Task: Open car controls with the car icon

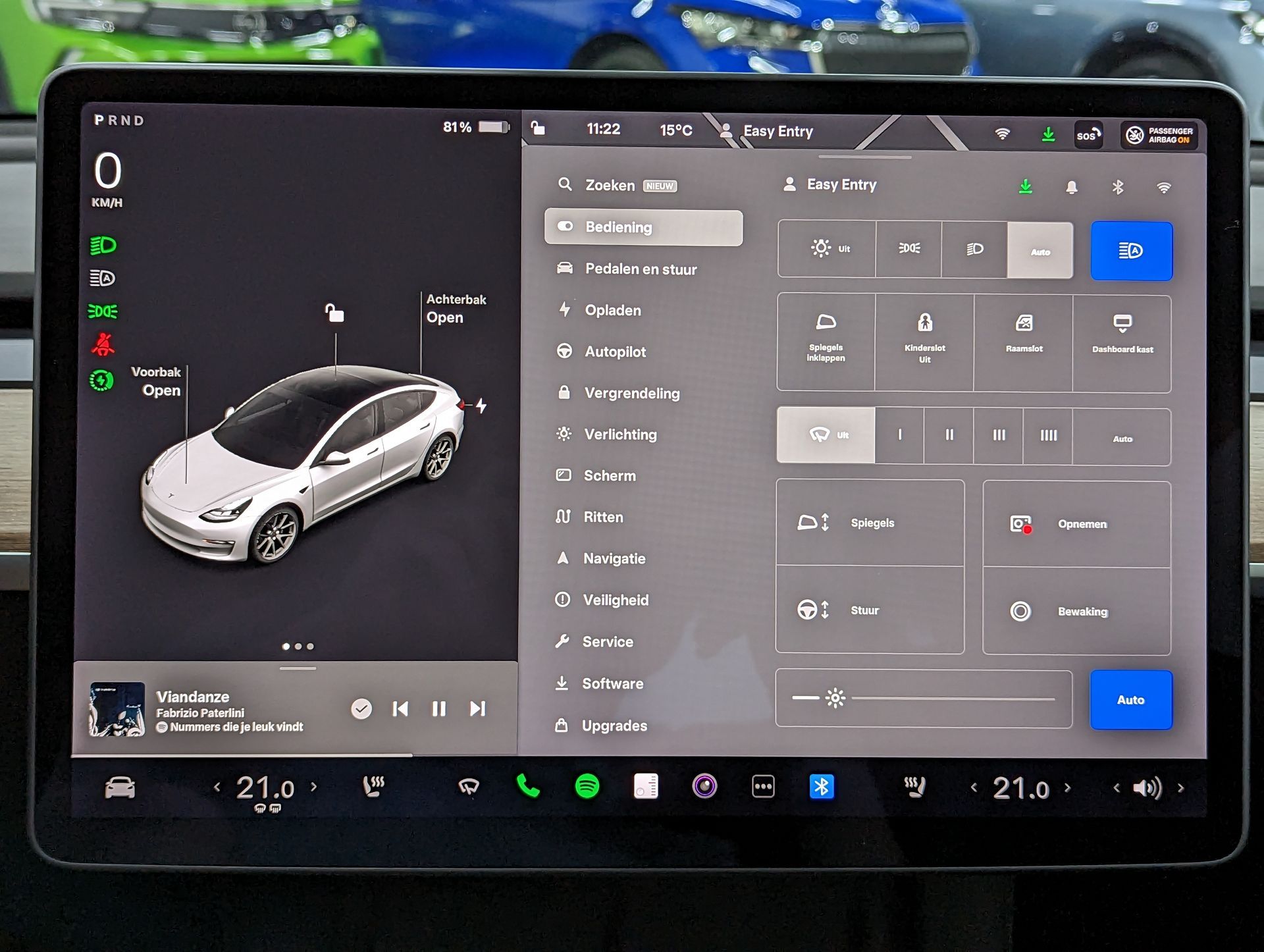Action: pyautogui.click(x=120, y=787)
